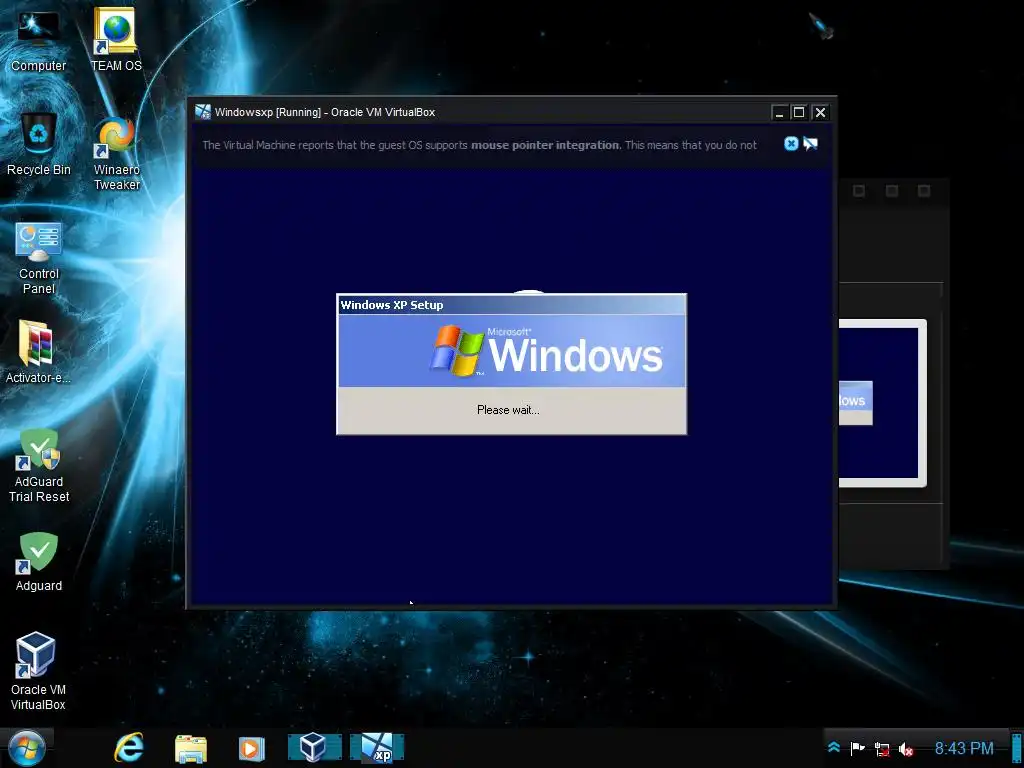Click the Windows XP Setup title bar
Screen dimensions: 1024x768
click(511, 305)
